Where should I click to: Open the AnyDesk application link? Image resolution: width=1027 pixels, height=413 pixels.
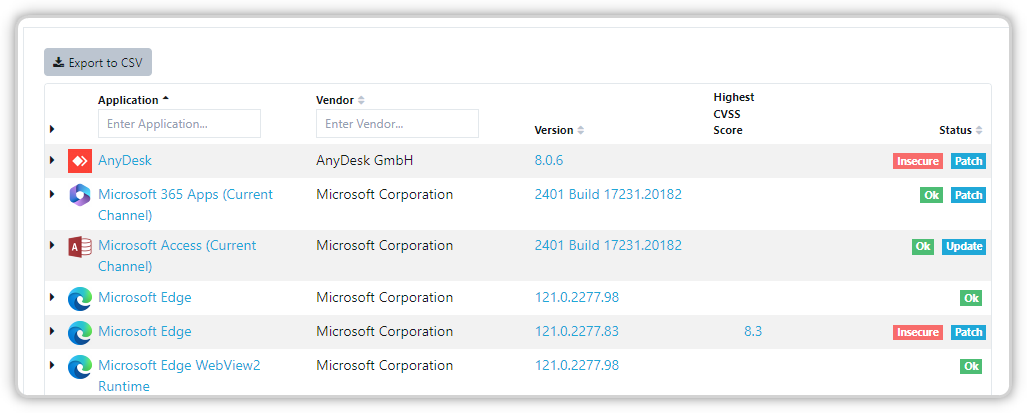click(125, 160)
